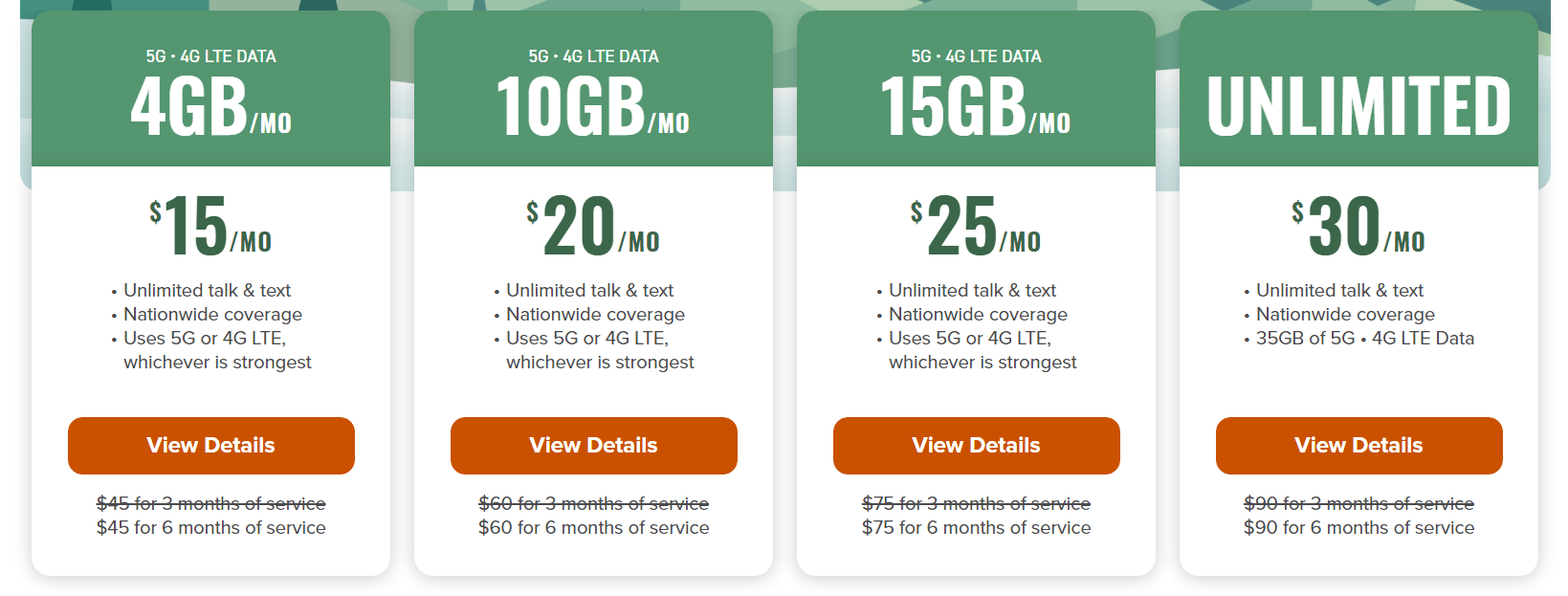Screen dimensions: 1568x596
Task: Open View Details for the 10GB plan
Action: click(x=593, y=446)
